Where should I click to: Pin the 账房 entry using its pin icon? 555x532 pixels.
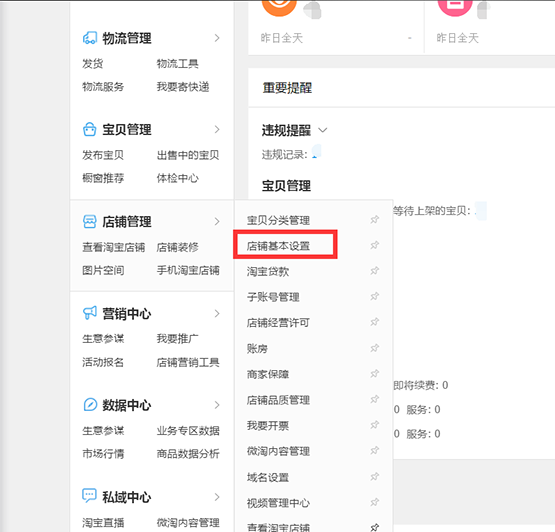pos(374,348)
